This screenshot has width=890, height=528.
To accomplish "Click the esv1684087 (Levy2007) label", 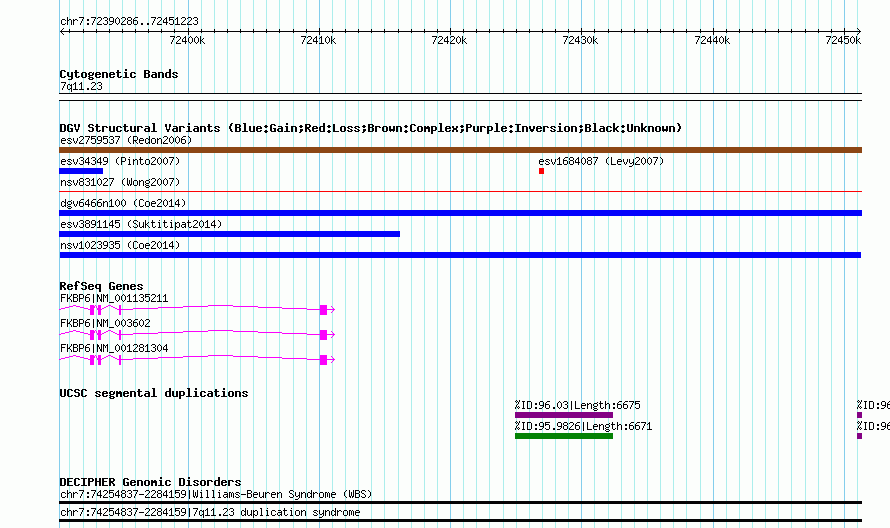I will click(x=601, y=161).
